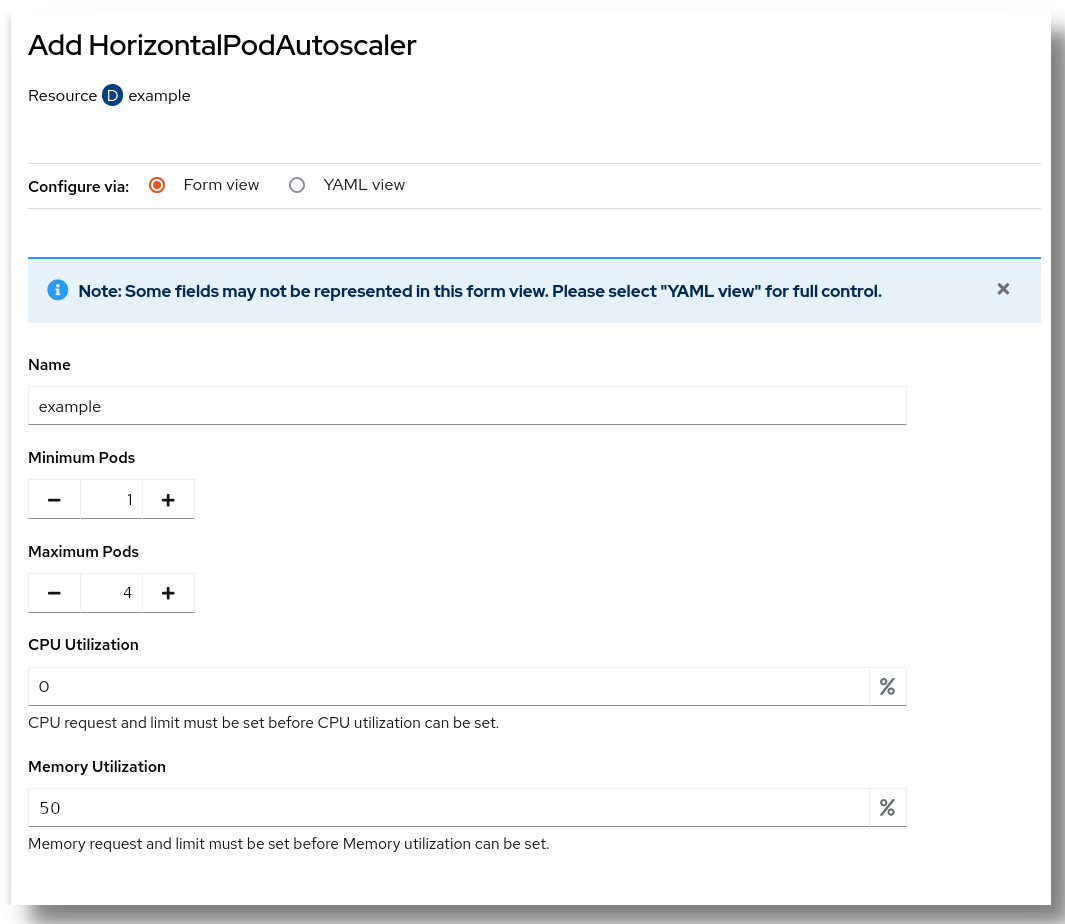Switch to YAML view via its radio button
Screen dimensions: 1065x924
pos(296,185)
